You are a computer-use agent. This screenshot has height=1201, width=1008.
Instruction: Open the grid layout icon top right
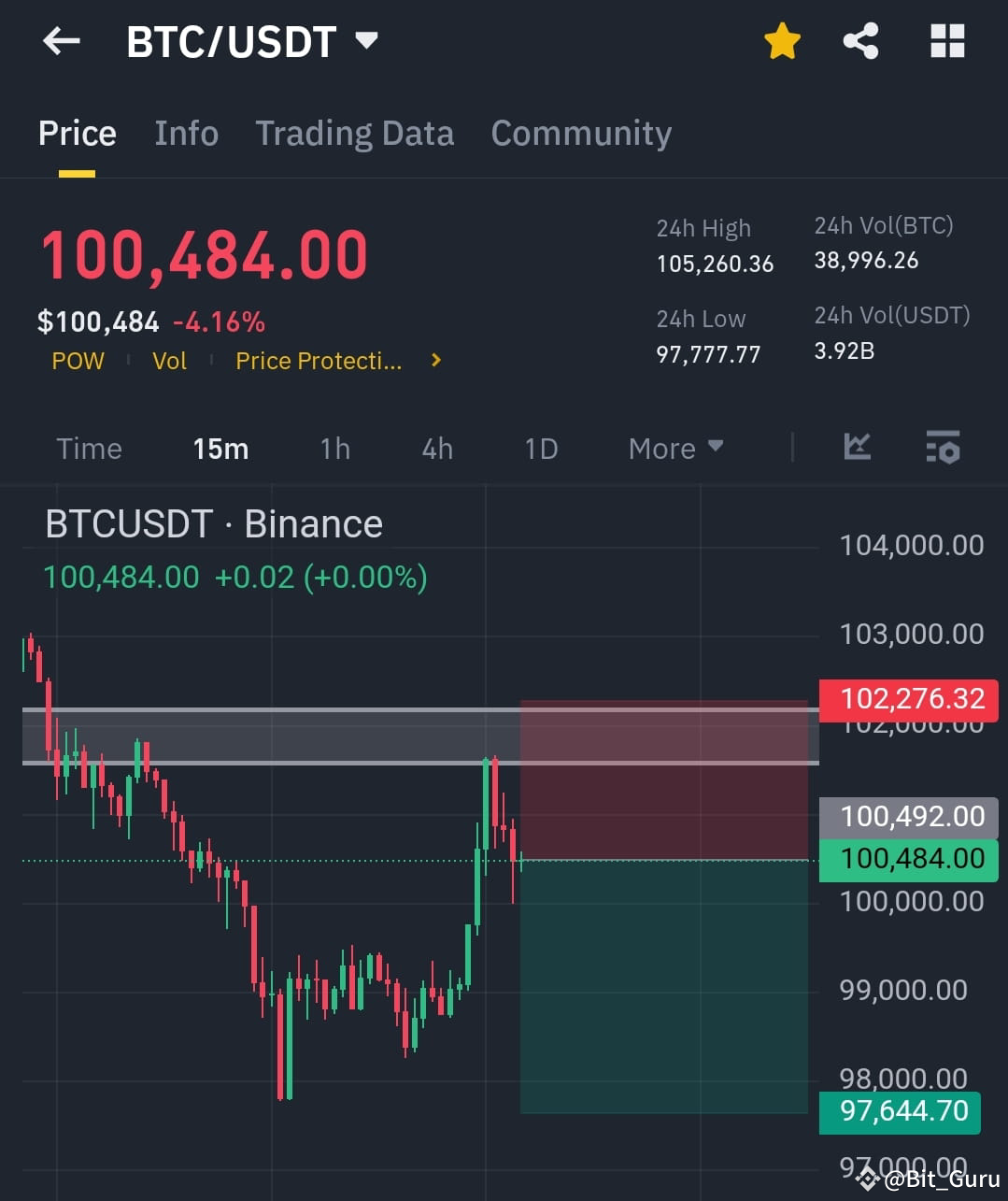(x=946, y=41)
